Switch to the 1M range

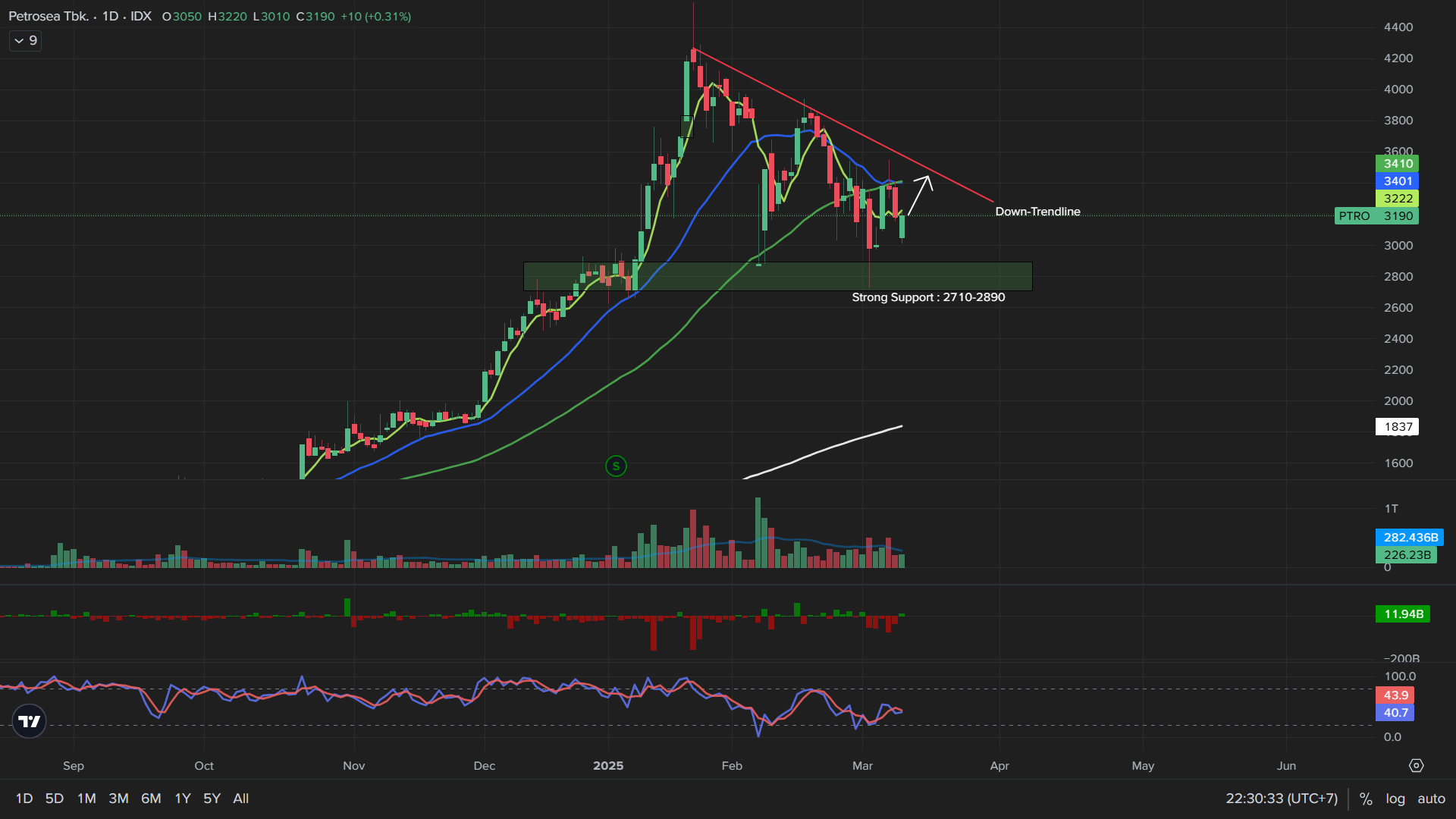coord(86,799)
